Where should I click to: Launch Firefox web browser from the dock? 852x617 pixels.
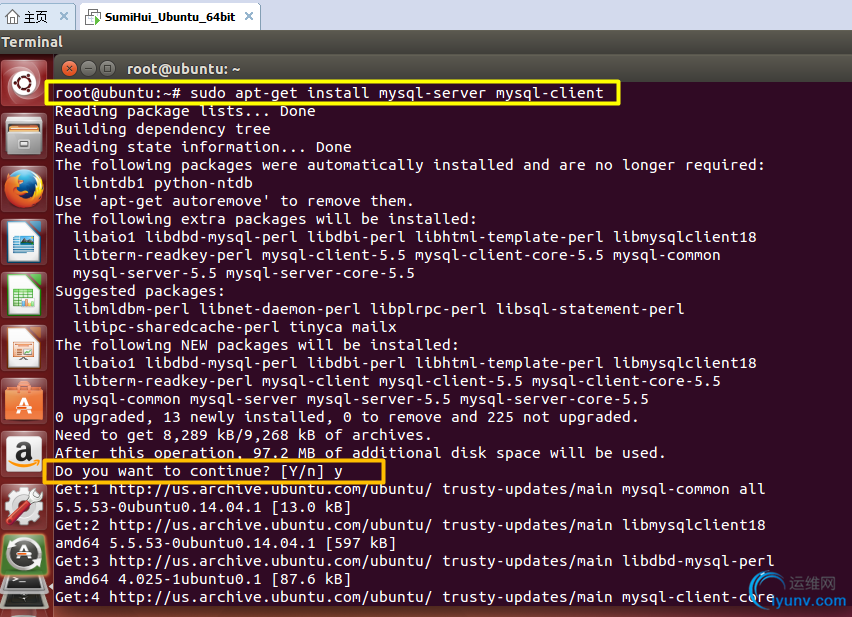point(24,189)
